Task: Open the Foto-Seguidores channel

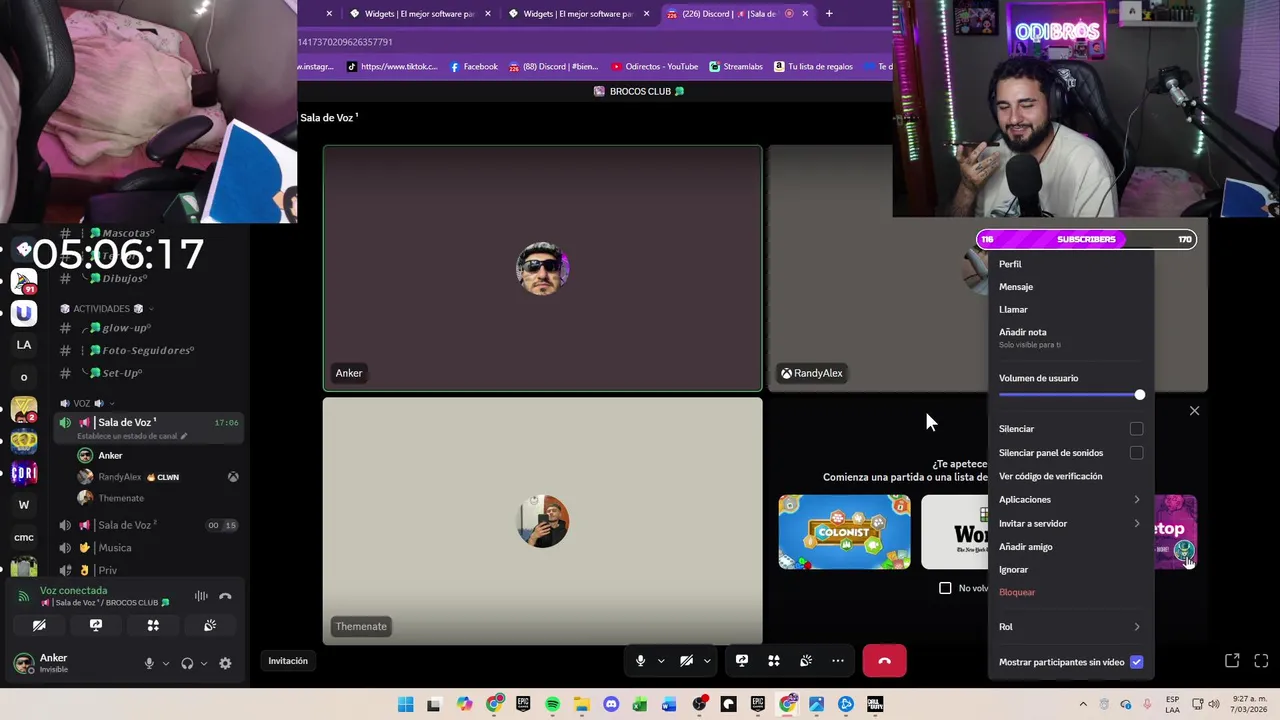Action: point(150,350)
